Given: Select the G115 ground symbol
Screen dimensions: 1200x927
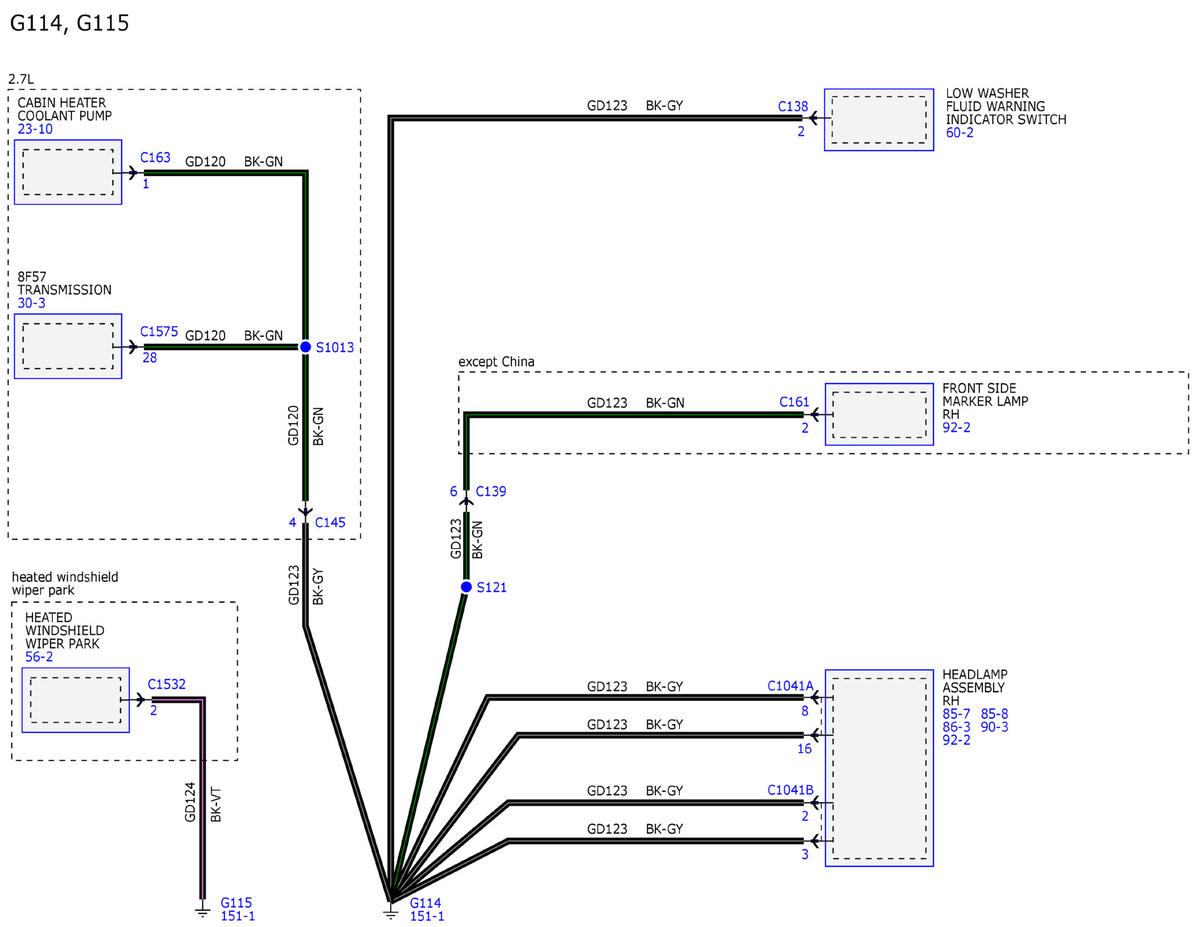Looking at the screenshot, I should click(203, 910).
